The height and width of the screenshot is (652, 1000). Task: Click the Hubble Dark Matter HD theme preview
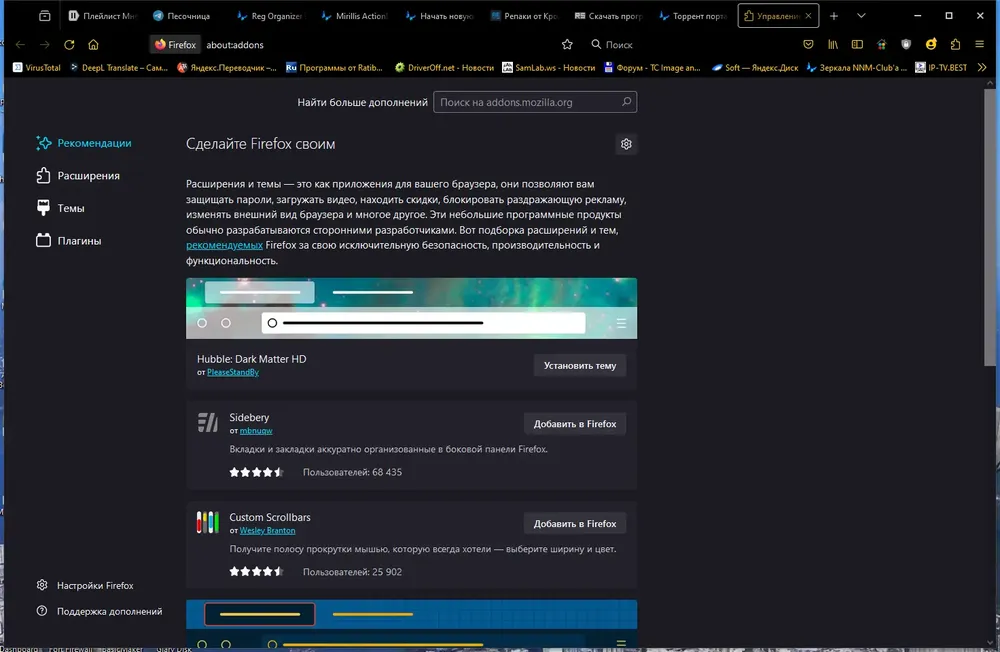click(x=411, y=308)
